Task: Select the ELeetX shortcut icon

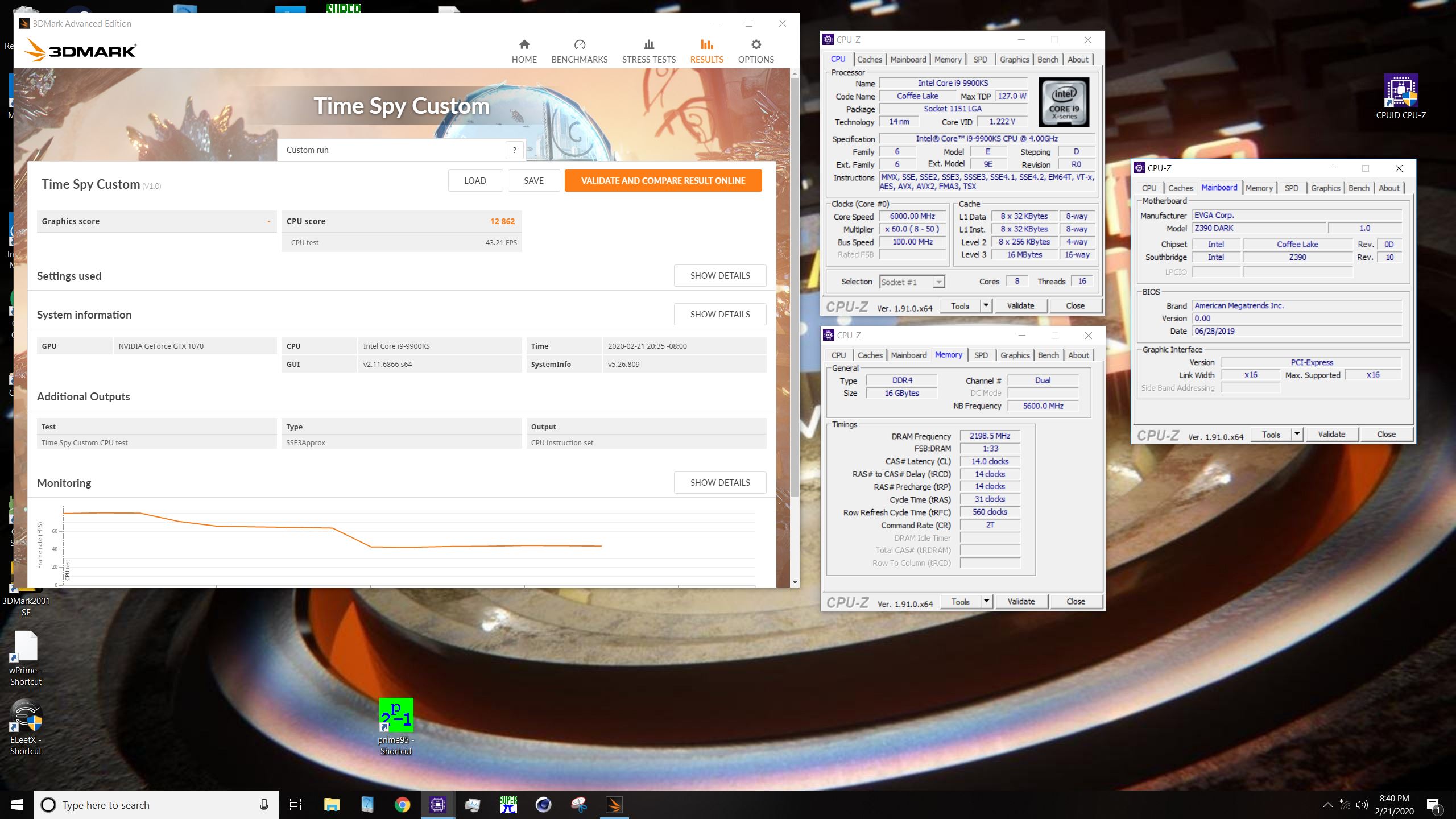Action: click(x=26, y=727)
